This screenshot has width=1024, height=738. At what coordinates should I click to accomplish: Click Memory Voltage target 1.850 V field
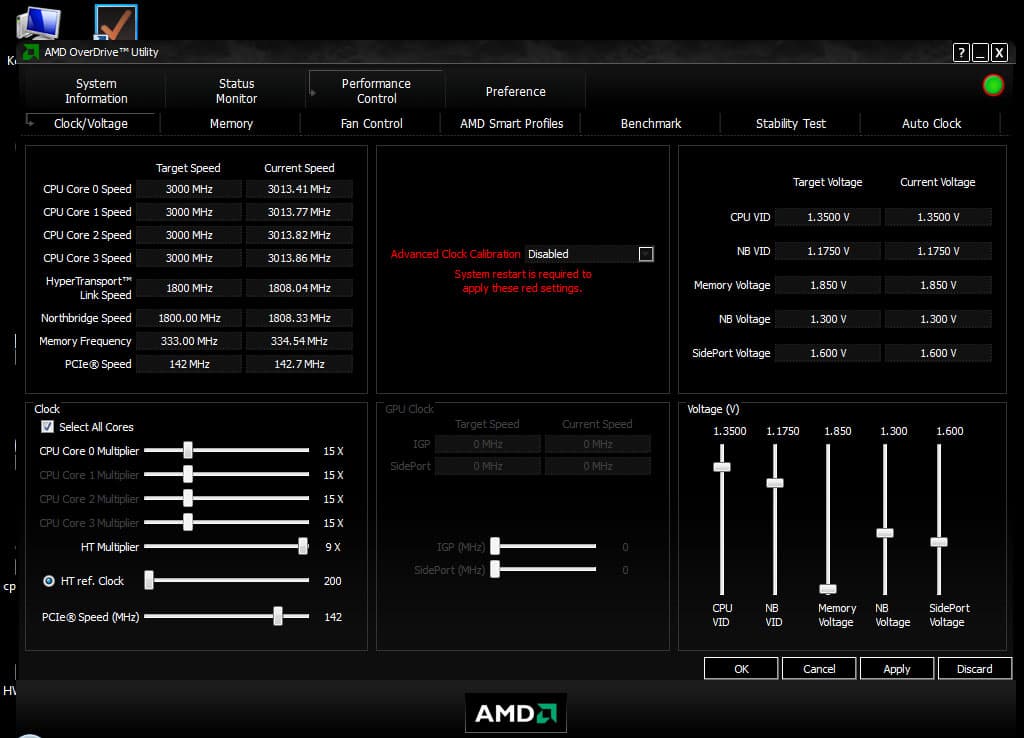pos(827,285)
